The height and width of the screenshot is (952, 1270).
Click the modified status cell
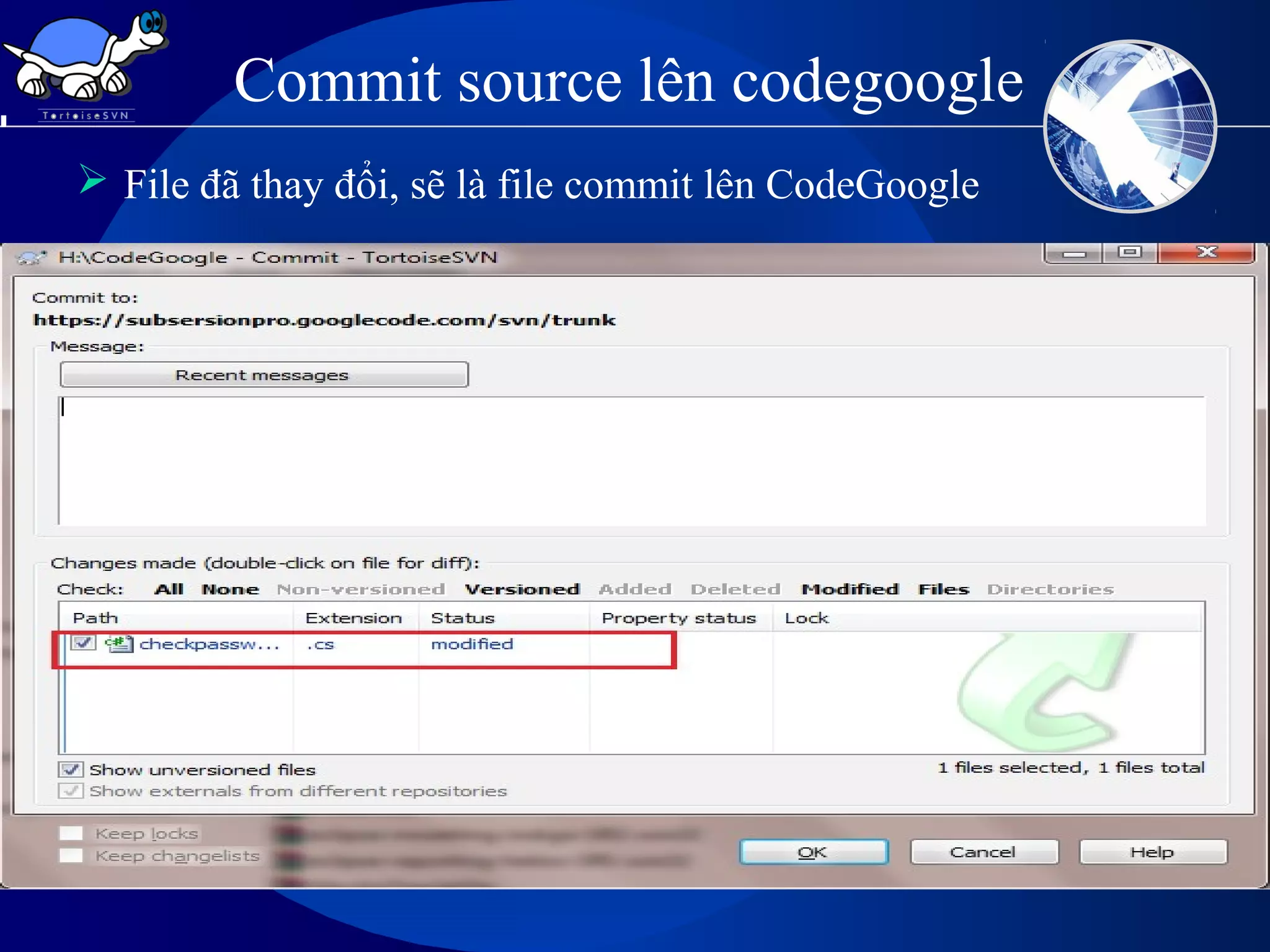[x=473, y=644]
